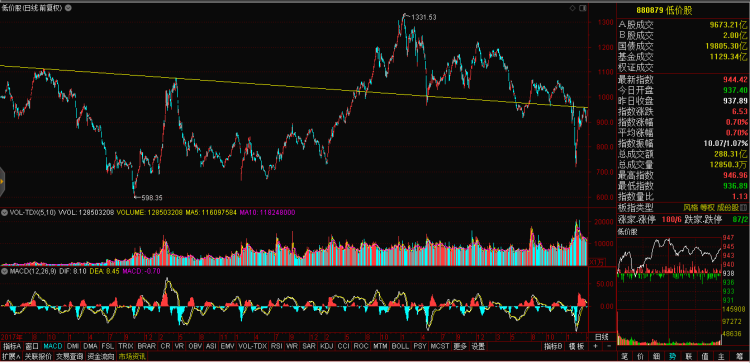Pick the WR indicator
Image resolution: width=750 pixels, height=363 pixels.
[x=292, y=346]
